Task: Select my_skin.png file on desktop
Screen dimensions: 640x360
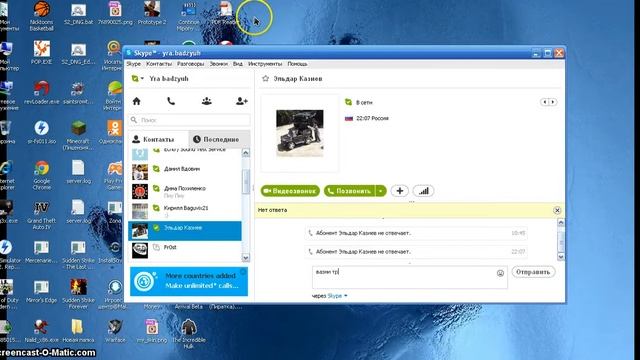Action: (x=152, y=331)
